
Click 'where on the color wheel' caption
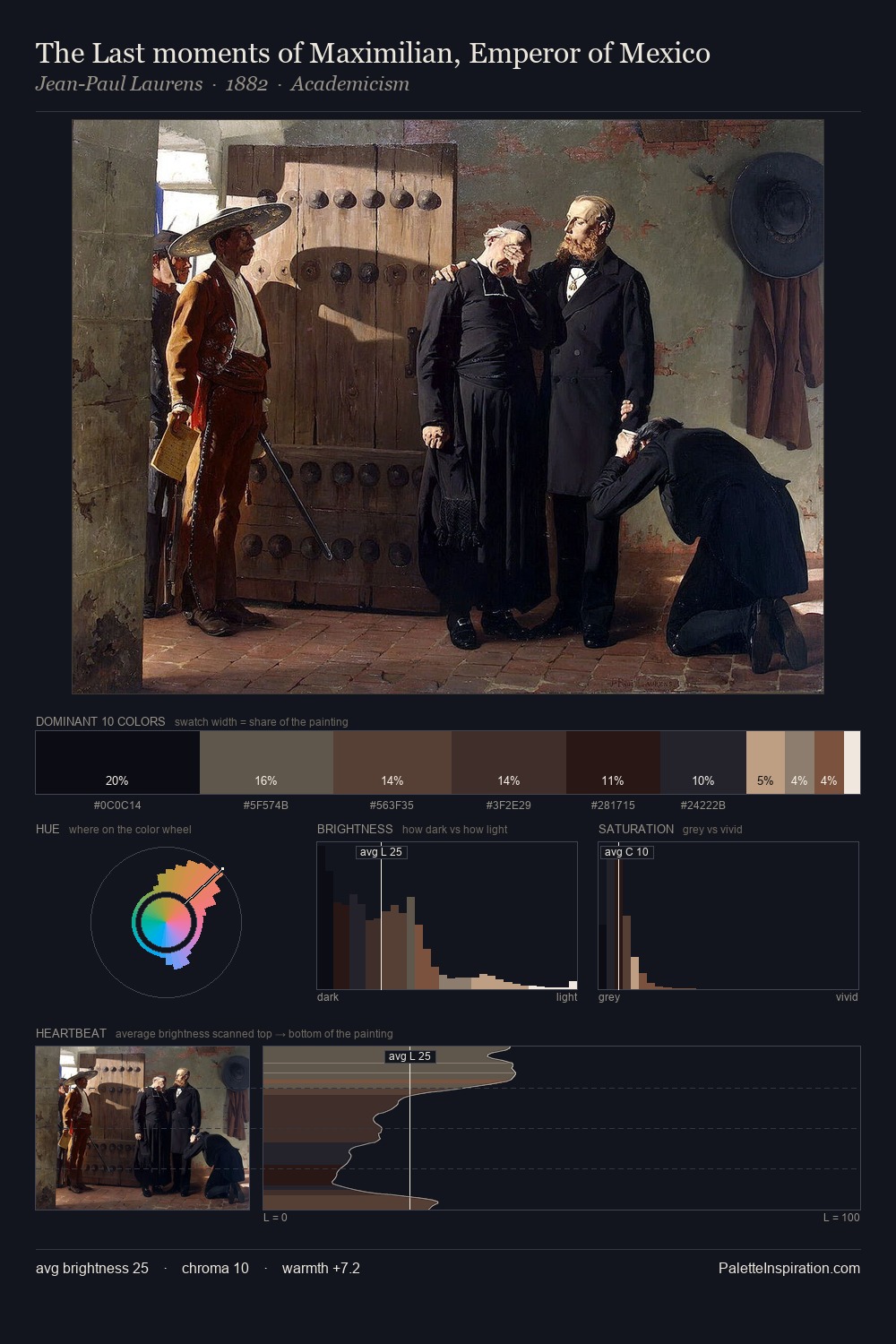tap(130, 830)
